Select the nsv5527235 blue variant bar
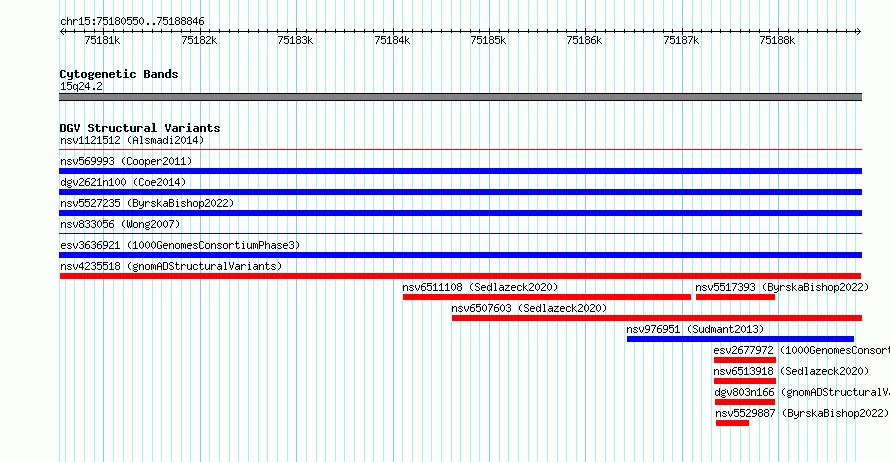The width and height of the screenshot is (890, 462). (460, 213)
